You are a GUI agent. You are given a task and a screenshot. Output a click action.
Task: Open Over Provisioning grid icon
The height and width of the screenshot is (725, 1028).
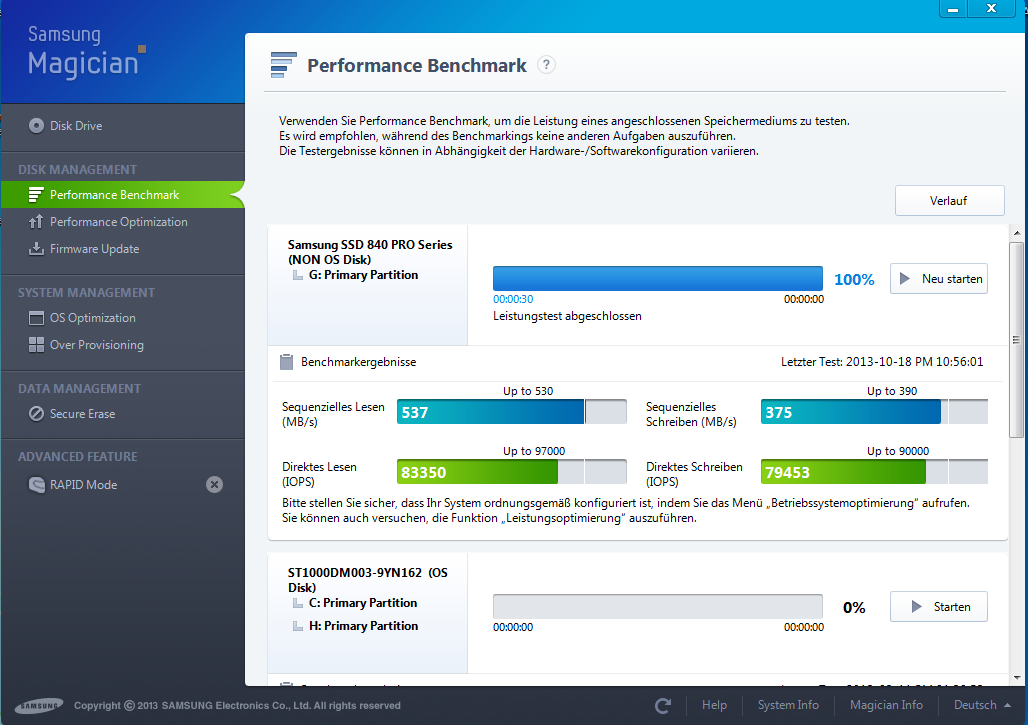pos(36,345)
